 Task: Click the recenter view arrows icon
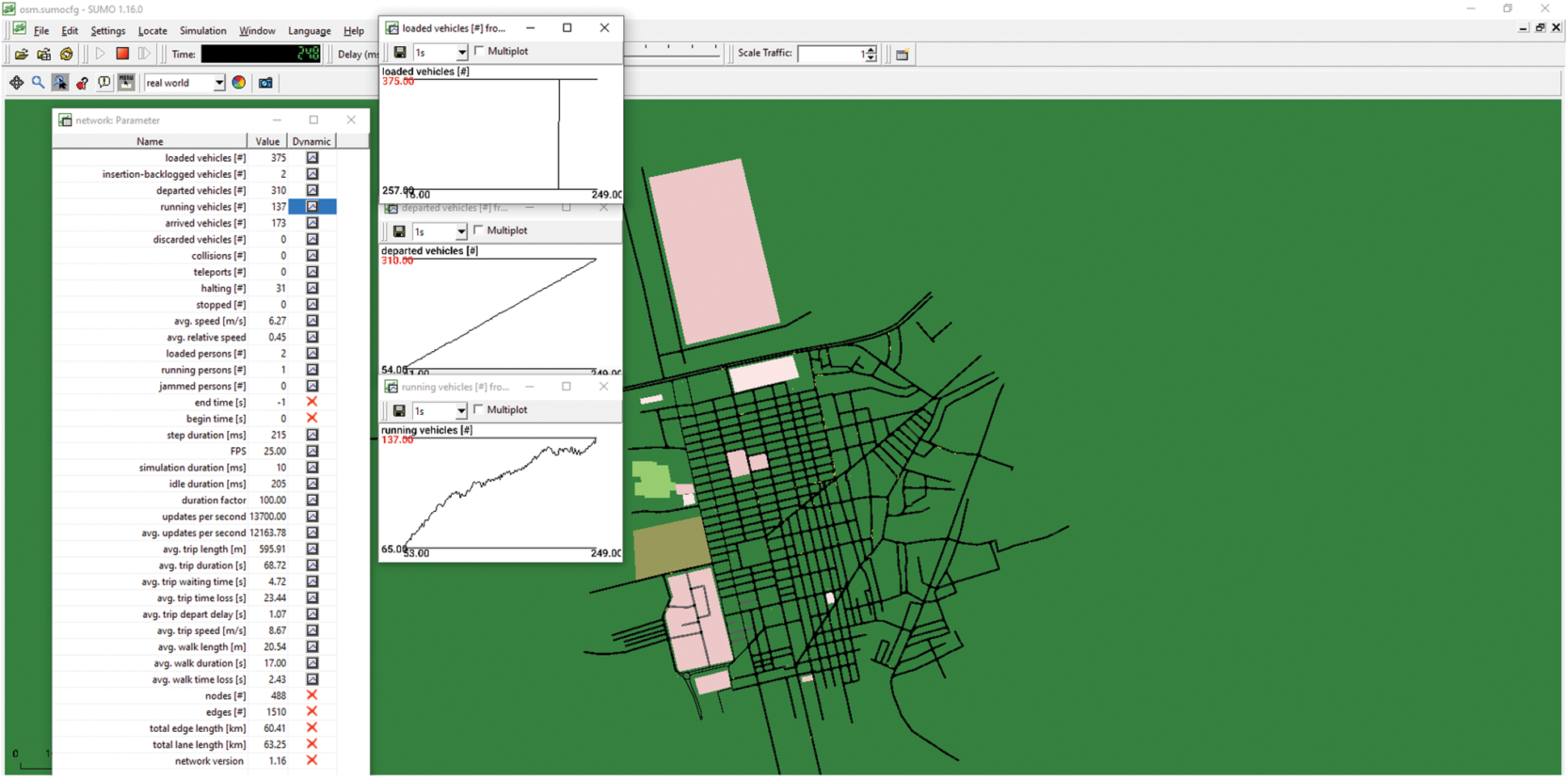click(16, 82)
